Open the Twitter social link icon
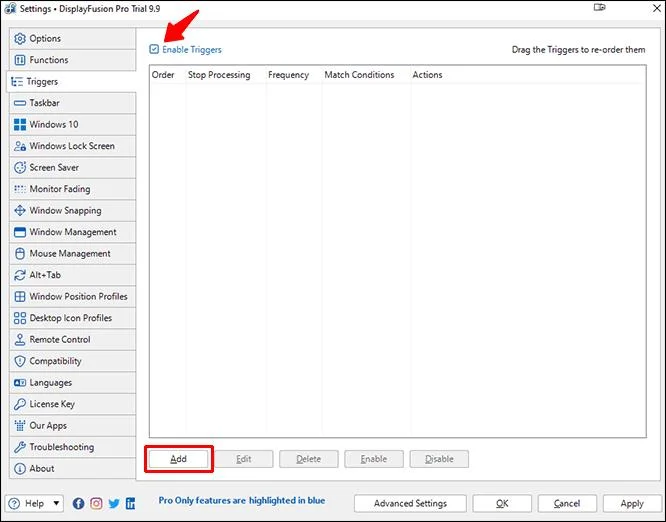Screen dimensions: 666x522 (114, 504)
